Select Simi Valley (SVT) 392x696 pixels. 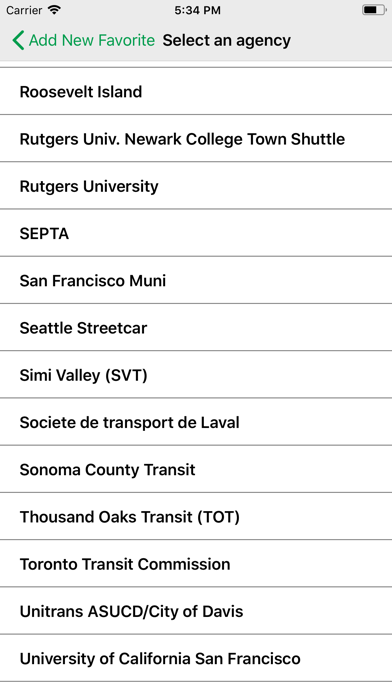(196, 375)
